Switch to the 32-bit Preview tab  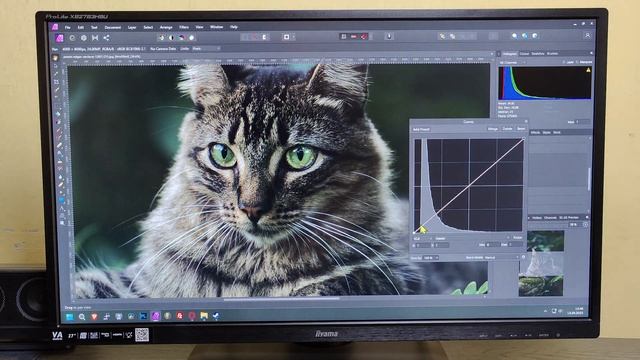tap(569, 218)
